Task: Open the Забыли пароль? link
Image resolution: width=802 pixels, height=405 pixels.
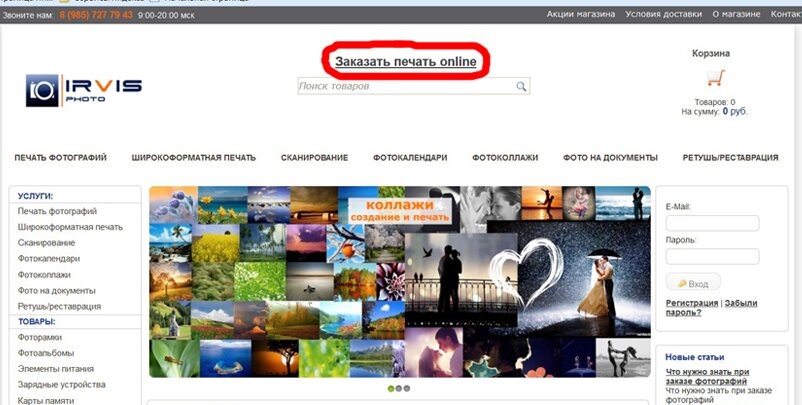Action: [x=711, y=307]
